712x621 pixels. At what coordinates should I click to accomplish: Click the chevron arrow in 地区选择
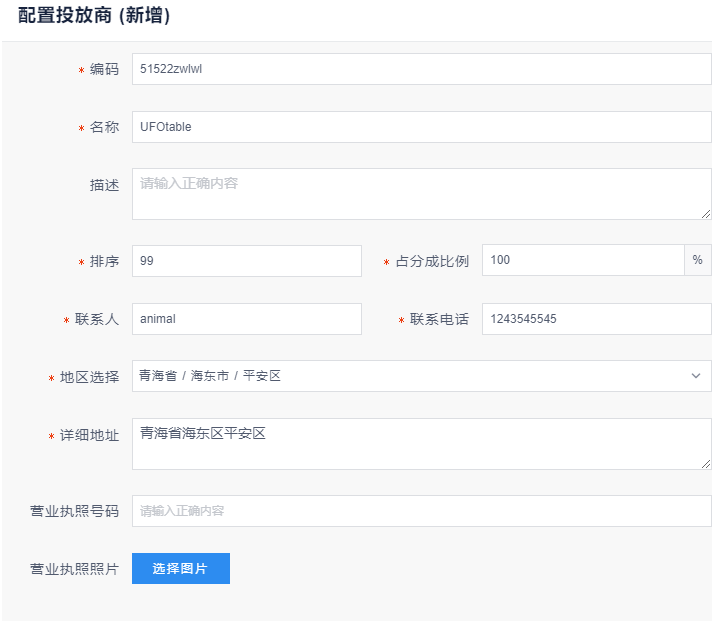(696, 376)
